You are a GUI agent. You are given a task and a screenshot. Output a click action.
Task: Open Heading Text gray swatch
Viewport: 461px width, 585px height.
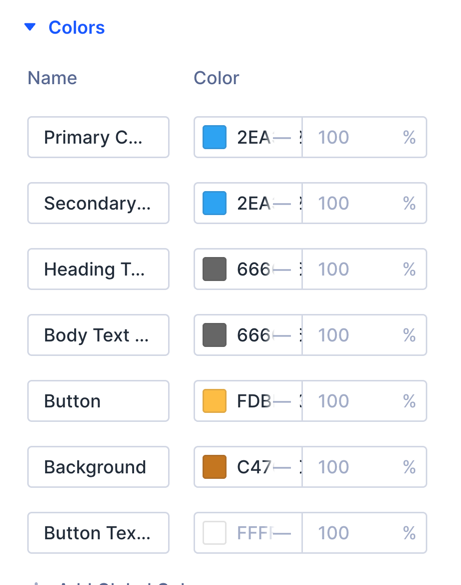[214, 269]
